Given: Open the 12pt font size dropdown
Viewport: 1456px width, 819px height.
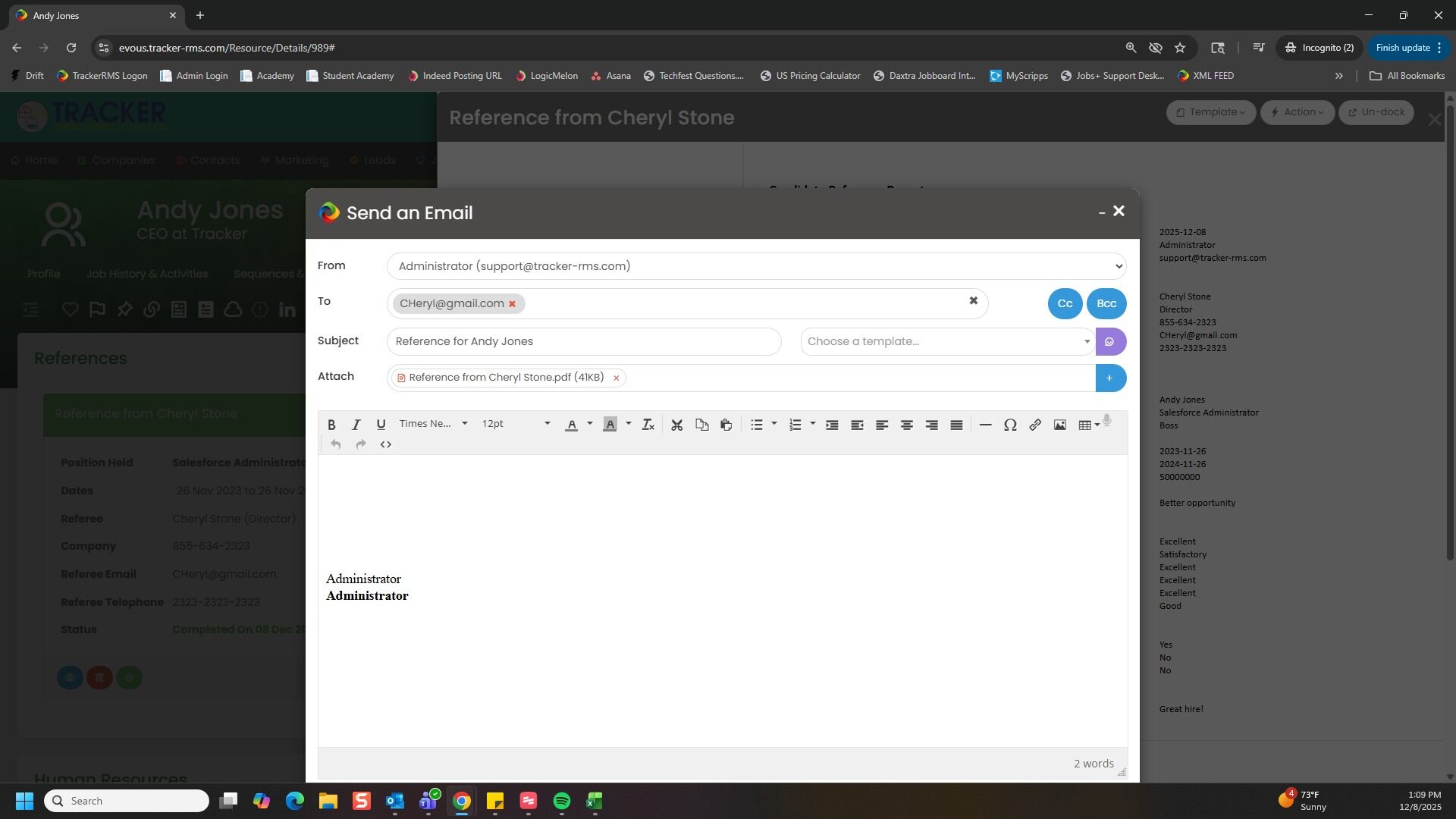Looking at the screenshot, I should pos(516,424).
